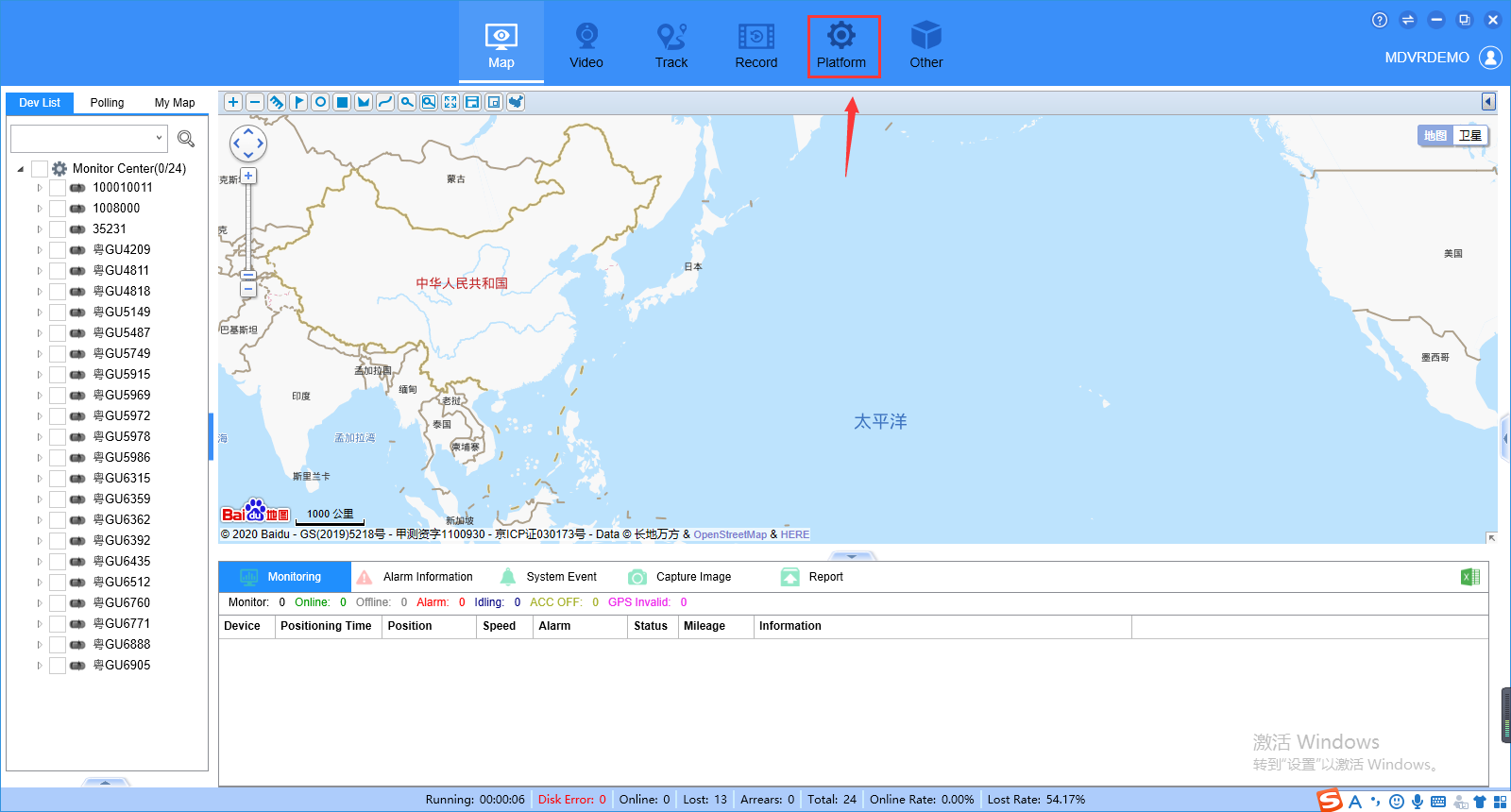Viewport: 1511px width, 812px height.
Task: Click the full screen map toolbar icon
Action: click(x=450, y=102)
